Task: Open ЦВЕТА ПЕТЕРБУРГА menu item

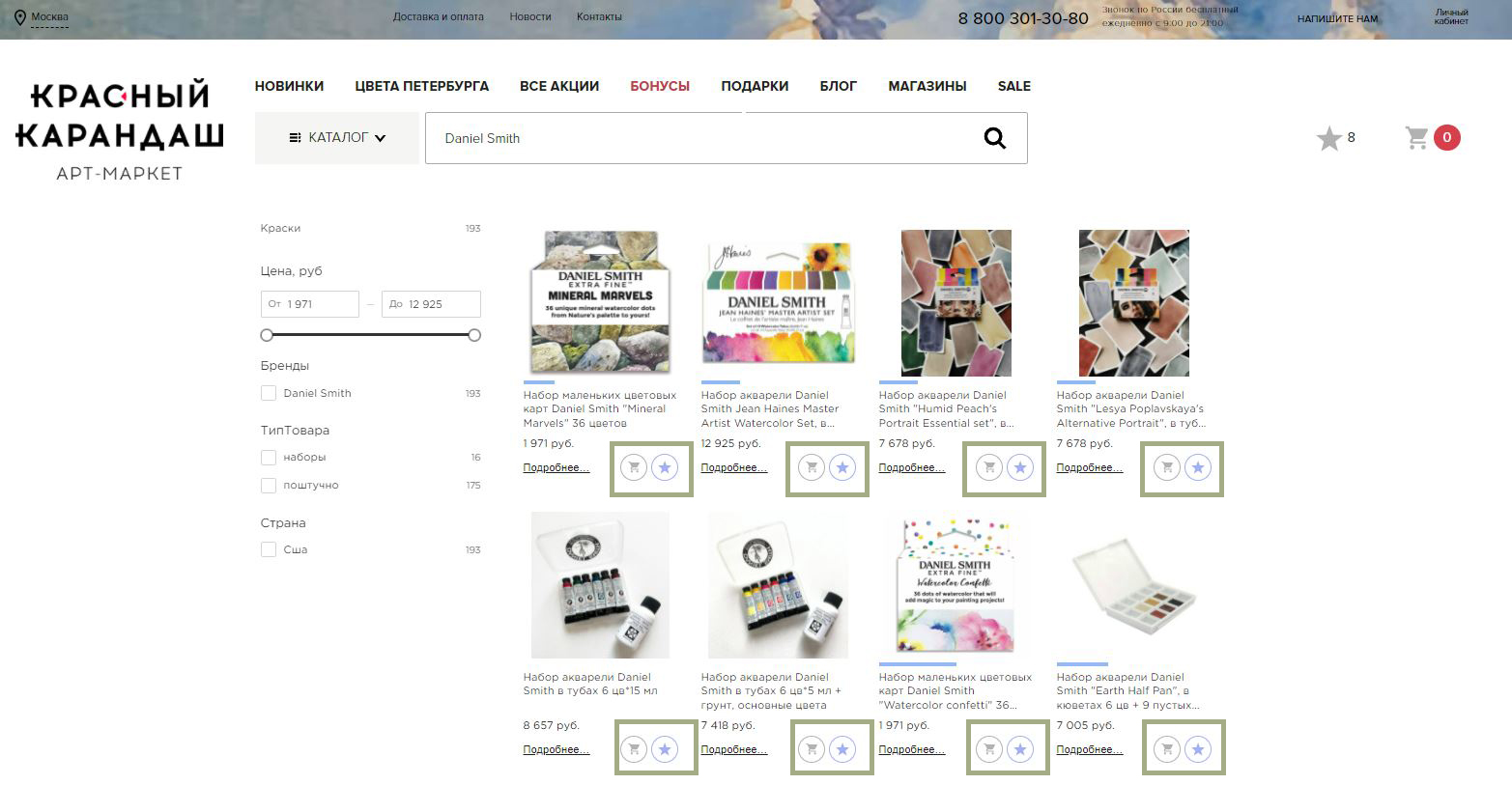Action: (421, 86)
